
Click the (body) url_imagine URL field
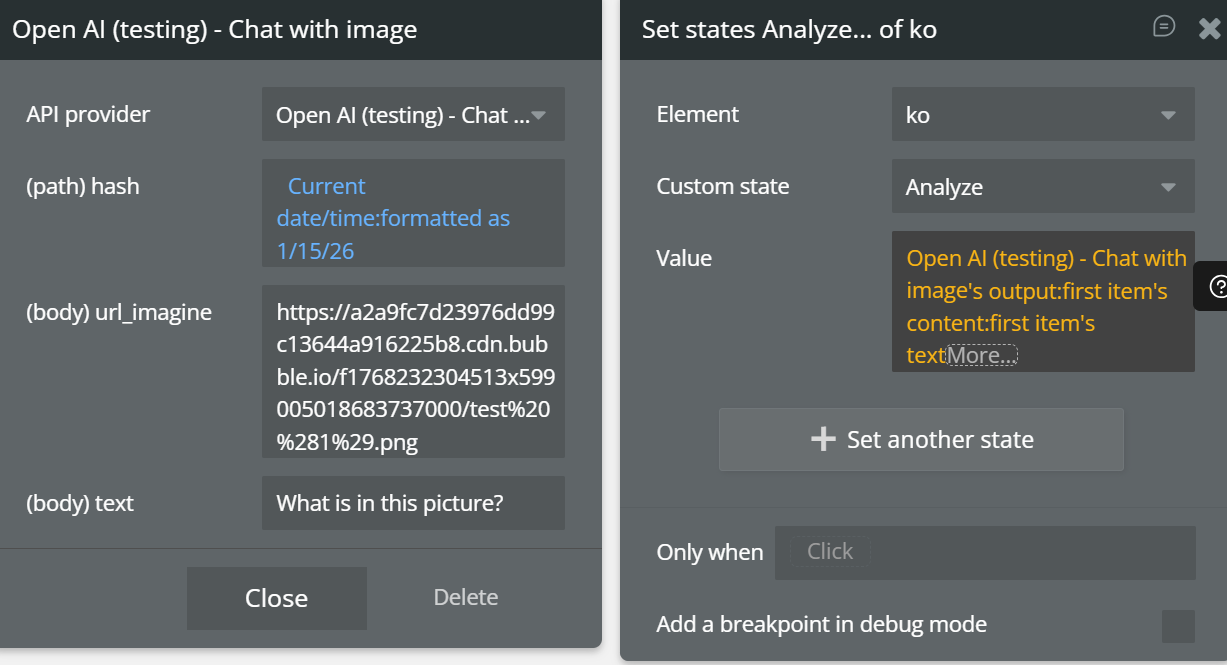pyautogui.click(x=413, y=377)
